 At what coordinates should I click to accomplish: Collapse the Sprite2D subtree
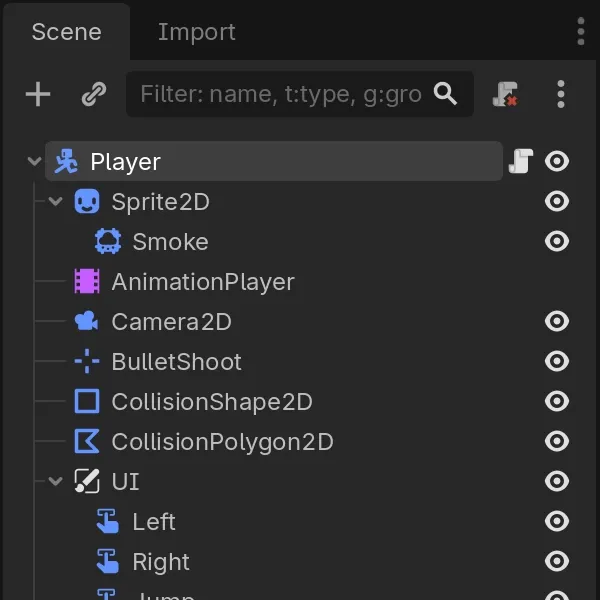click(56, 202)
